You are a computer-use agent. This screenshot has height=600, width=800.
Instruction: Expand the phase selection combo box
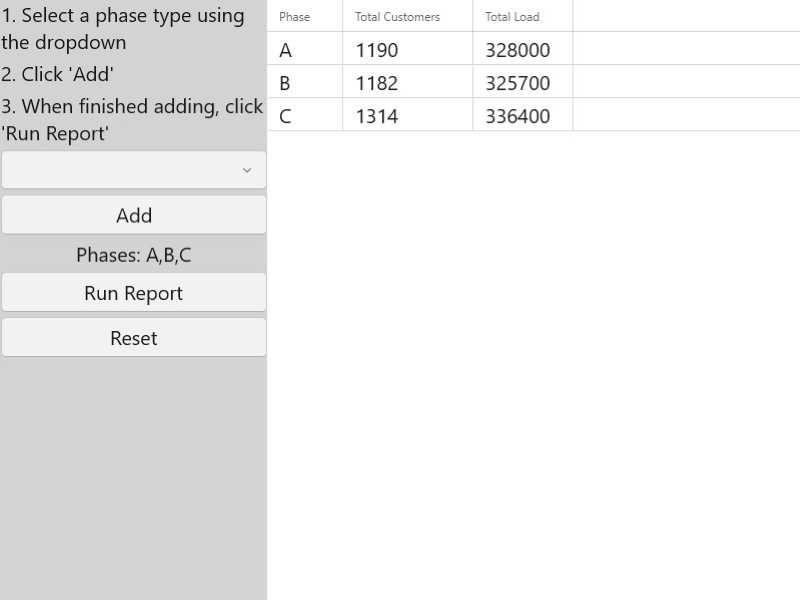click(x=133, y=169)
